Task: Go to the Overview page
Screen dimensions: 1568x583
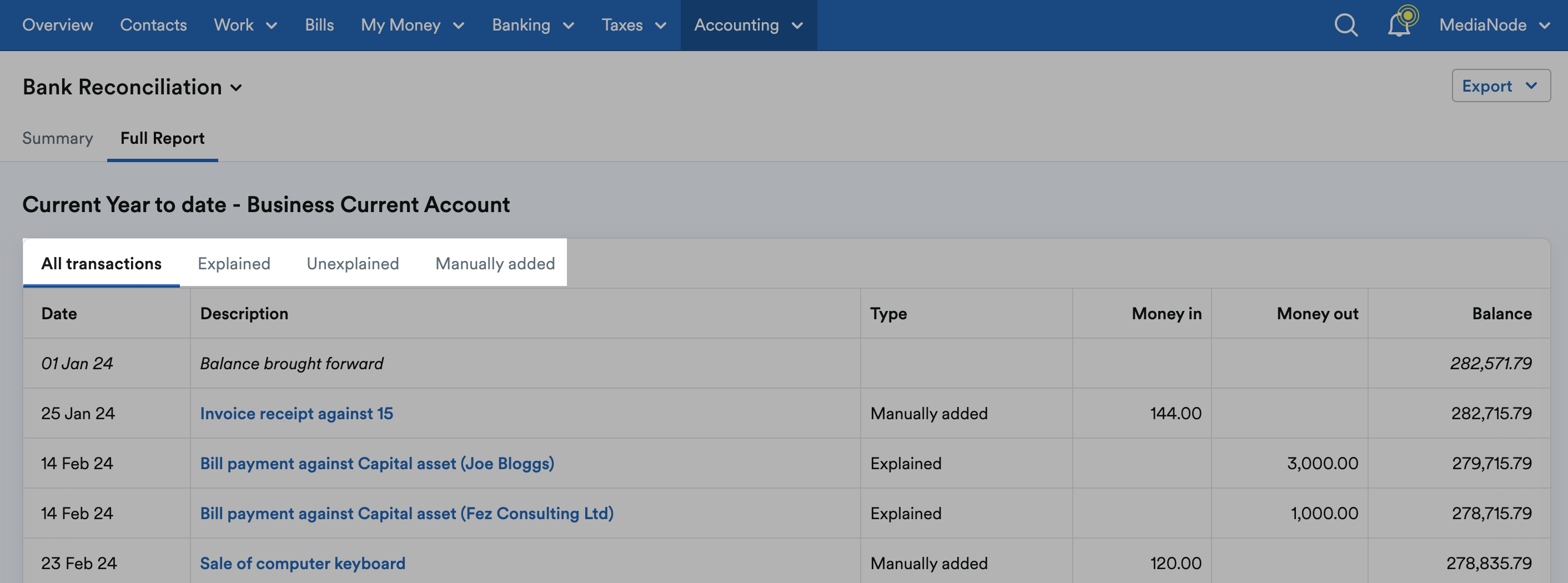Action: [x=58, y=25]
